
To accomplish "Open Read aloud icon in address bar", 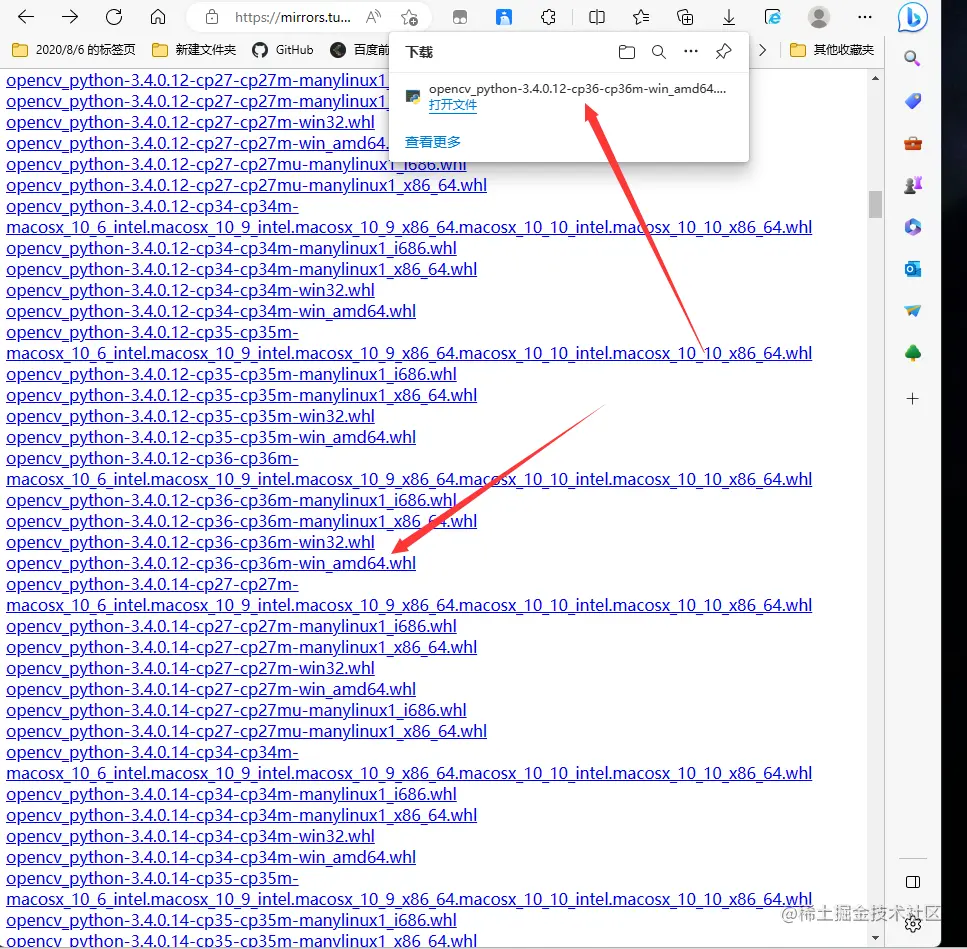I will coord(373,17).
